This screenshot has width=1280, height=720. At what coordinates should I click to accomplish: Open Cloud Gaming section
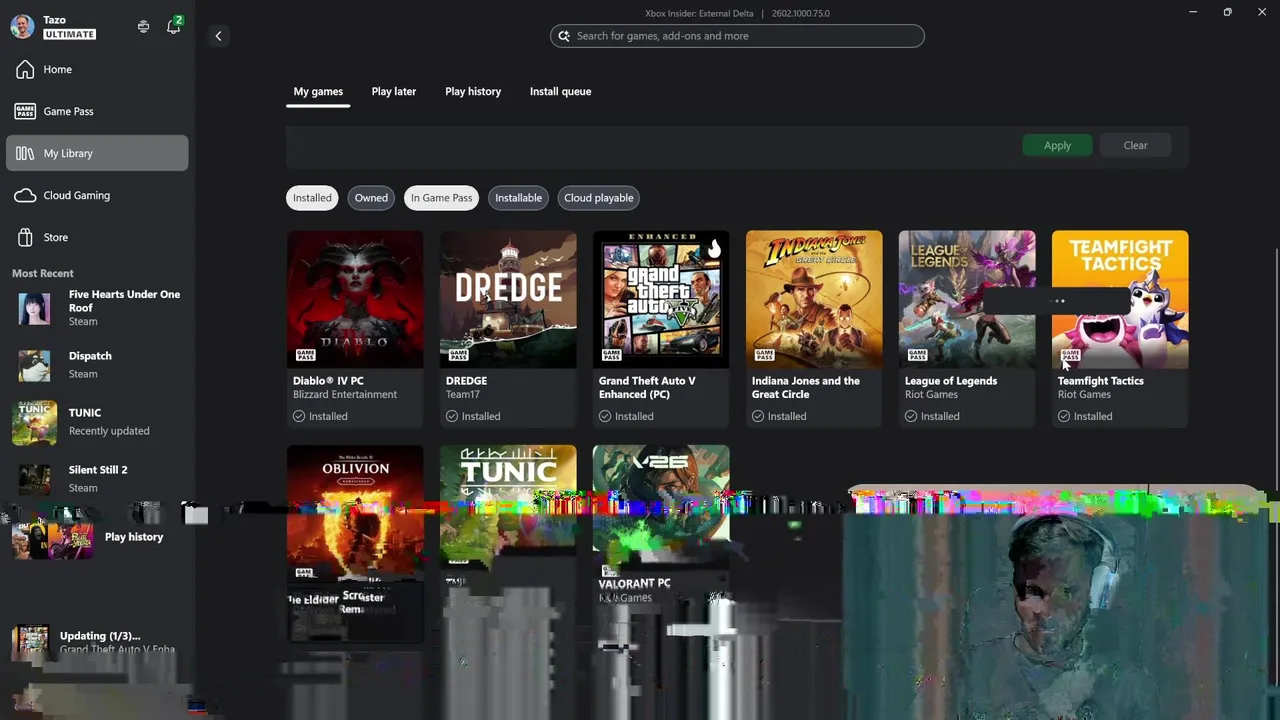[x=97, y=195]
